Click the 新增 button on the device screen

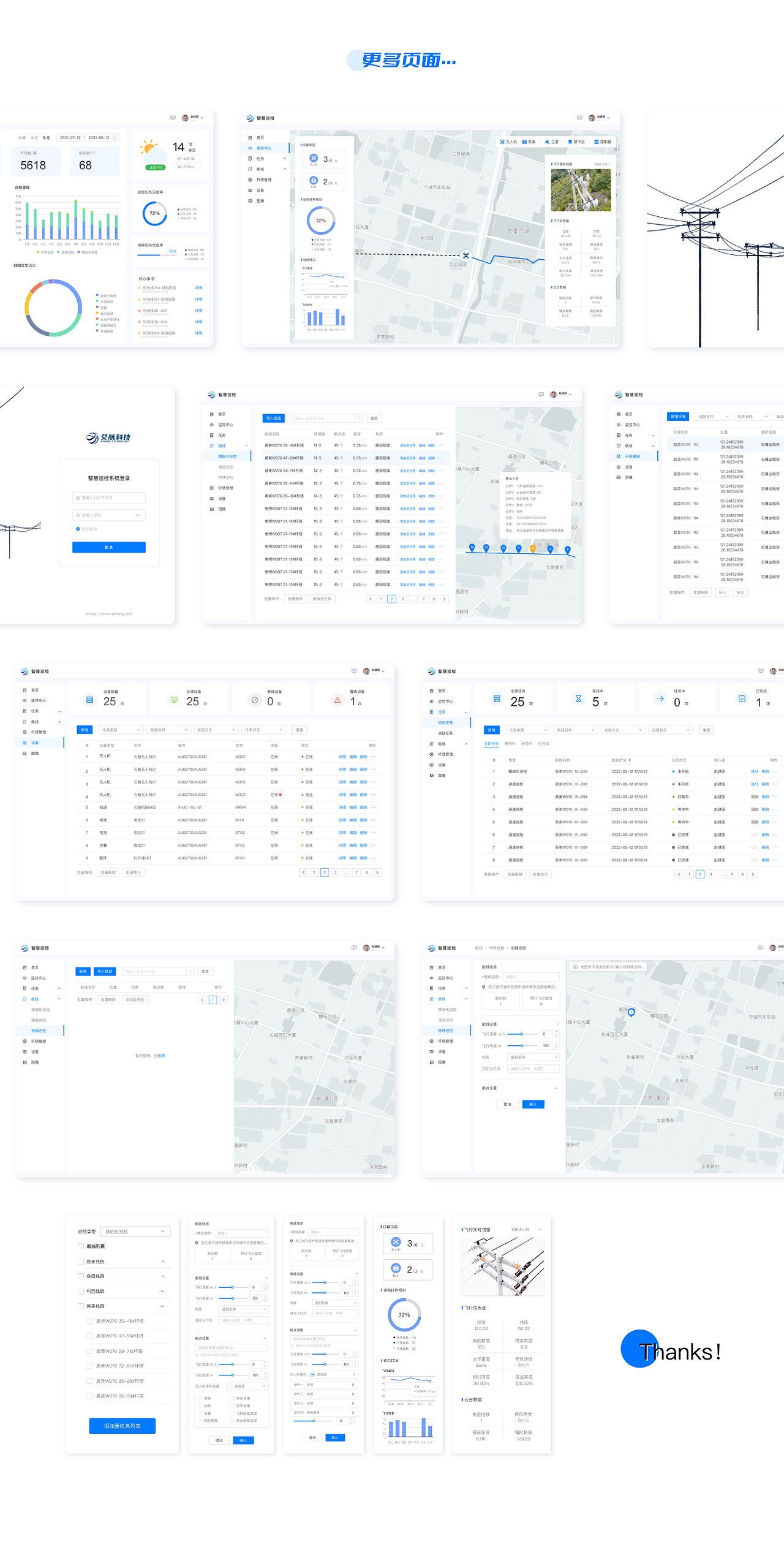85,730
